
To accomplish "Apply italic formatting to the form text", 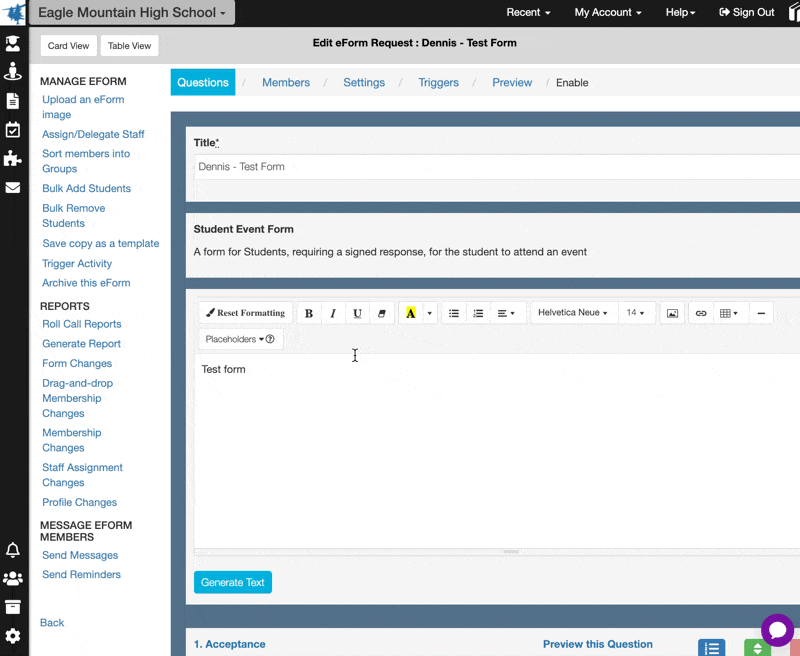I will (x=333, y=313).
